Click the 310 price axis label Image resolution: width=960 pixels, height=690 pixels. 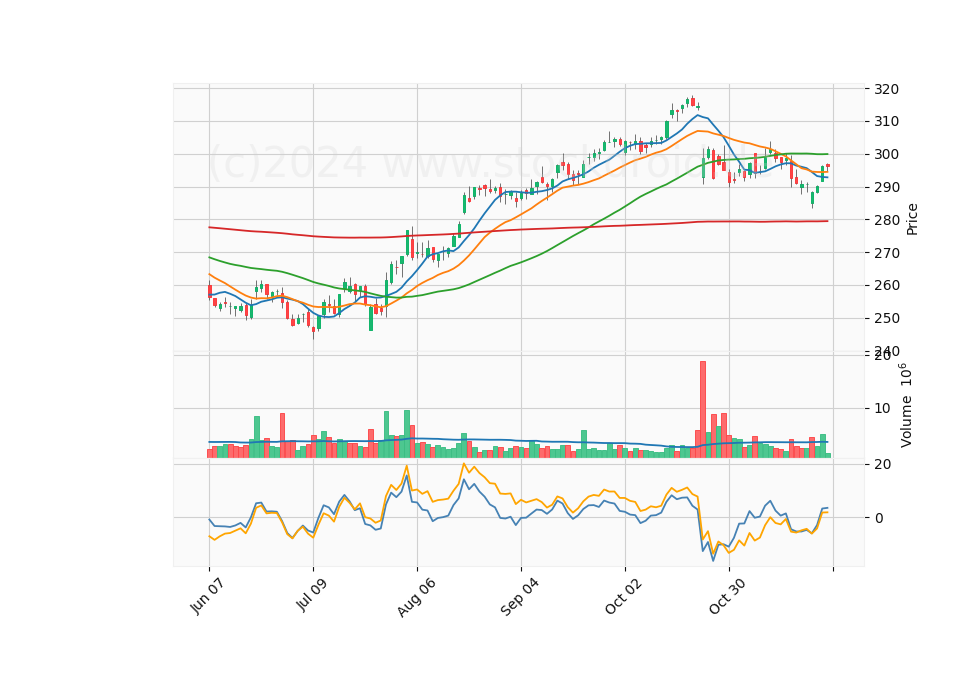pos(887,122)
